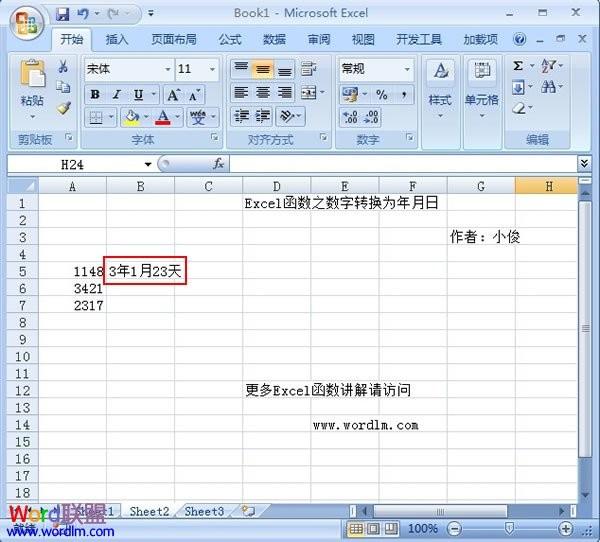Image resolution: width=600 pixels, height=542 pixels.
Task: Decrease decimal places
Action: (371, 117)
